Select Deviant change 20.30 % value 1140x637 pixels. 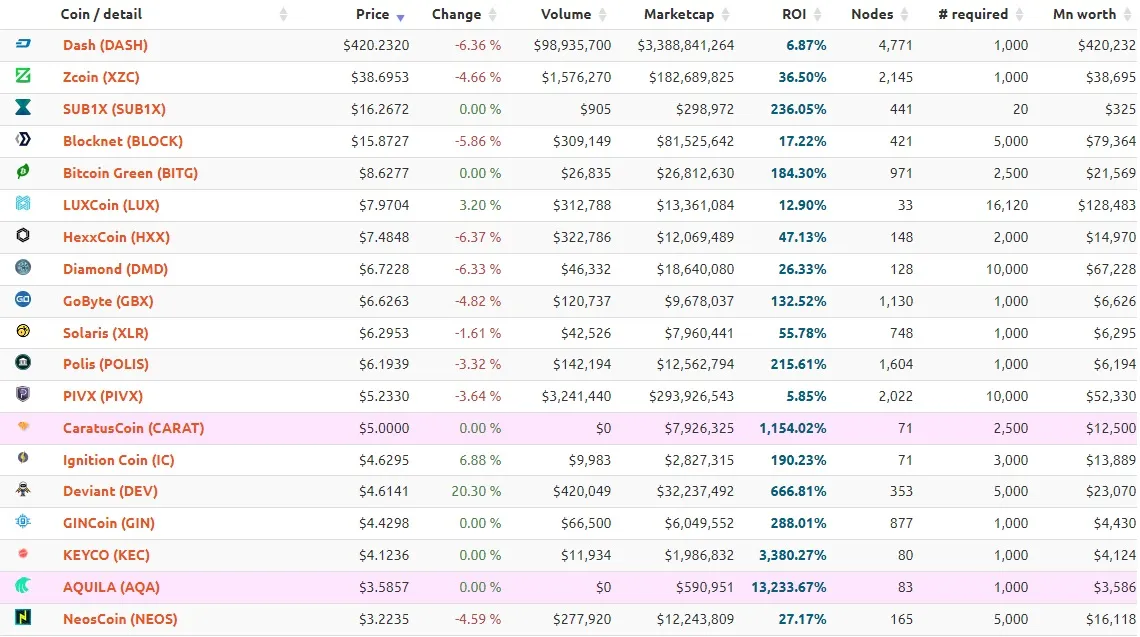pos(476,492)
